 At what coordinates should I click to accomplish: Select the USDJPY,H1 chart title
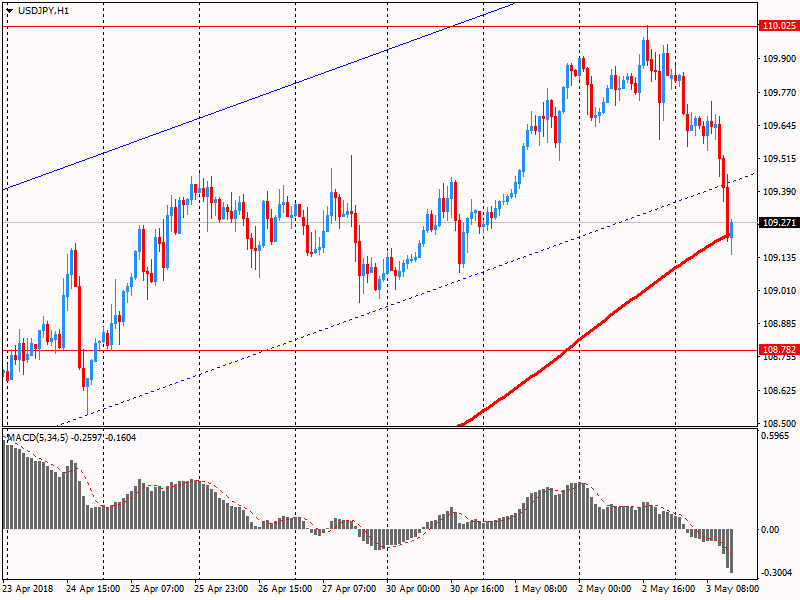tap(43, 11)
